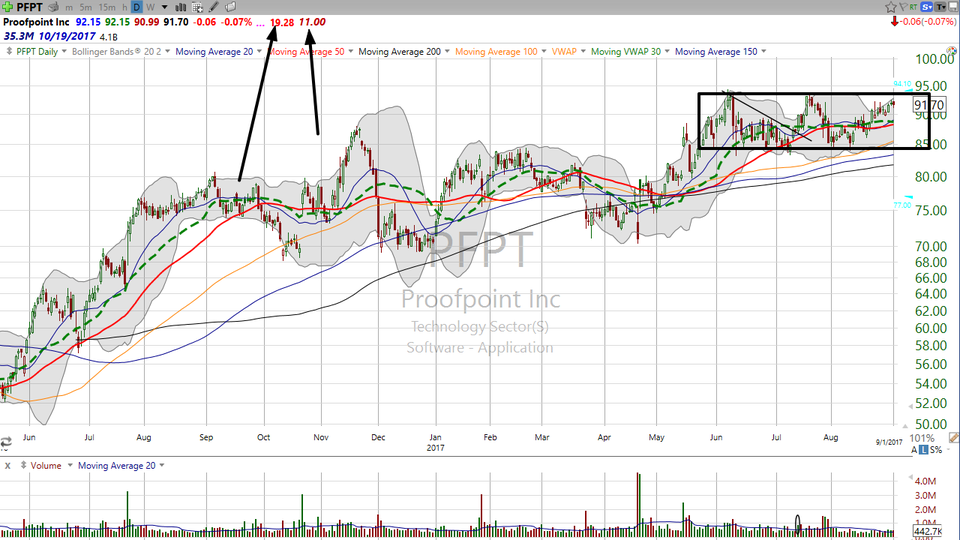Image resolution: width=960 pixels, height=540 pixels.
Task: Select the S% percent scale option
Action: [936, 450]
